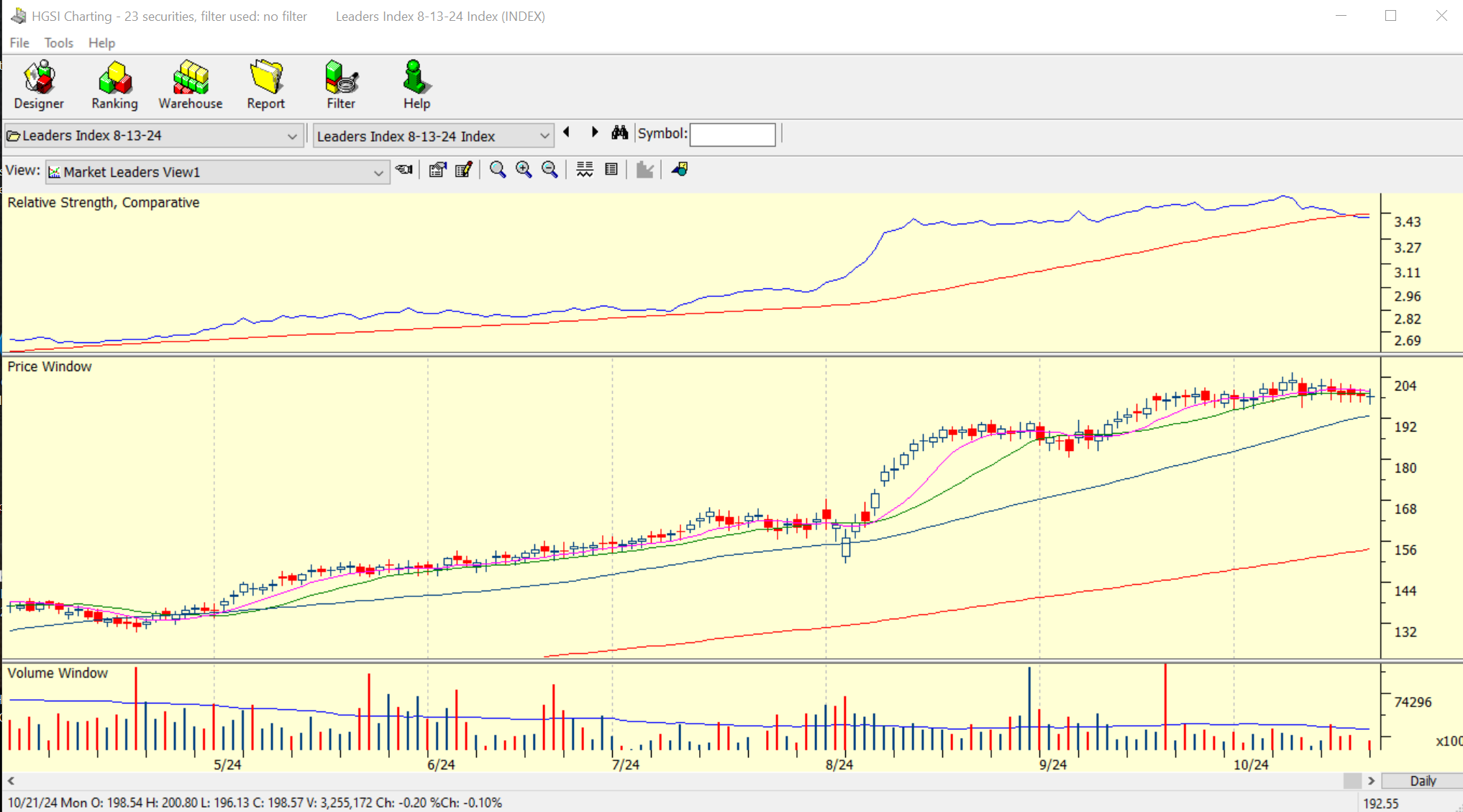The width and height of the screenshot is (1463, 812).
Task: Click the pointing hand view icon
Action: click(404, 170)
